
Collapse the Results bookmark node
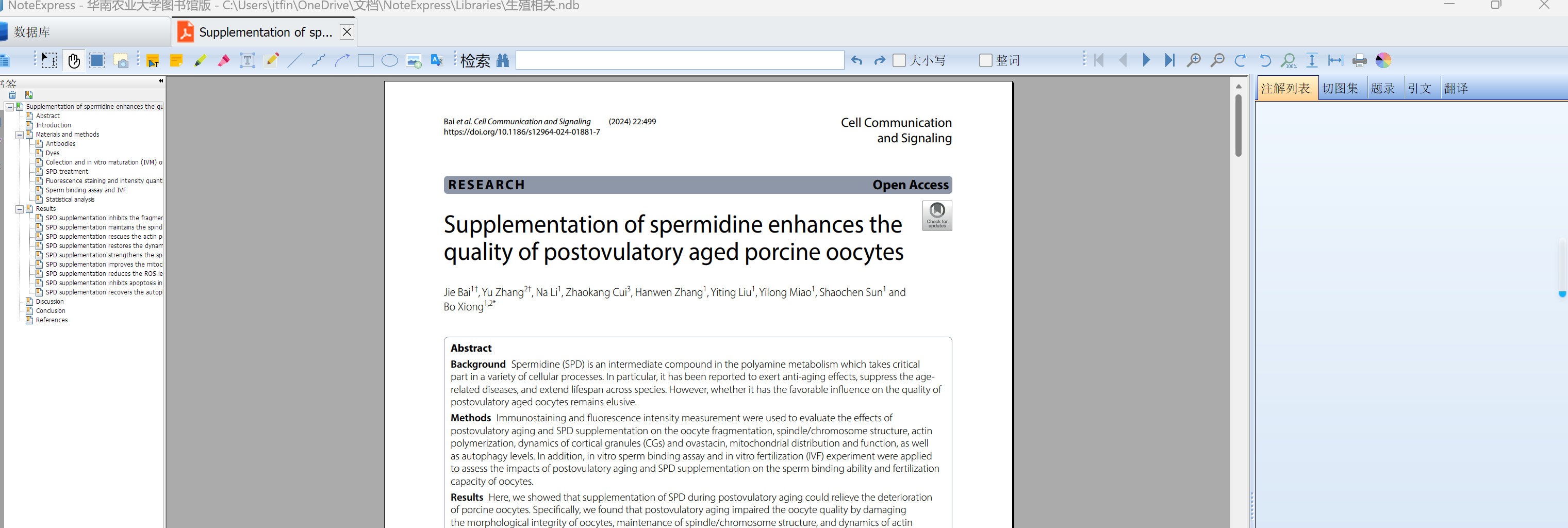tap(20, 209)
